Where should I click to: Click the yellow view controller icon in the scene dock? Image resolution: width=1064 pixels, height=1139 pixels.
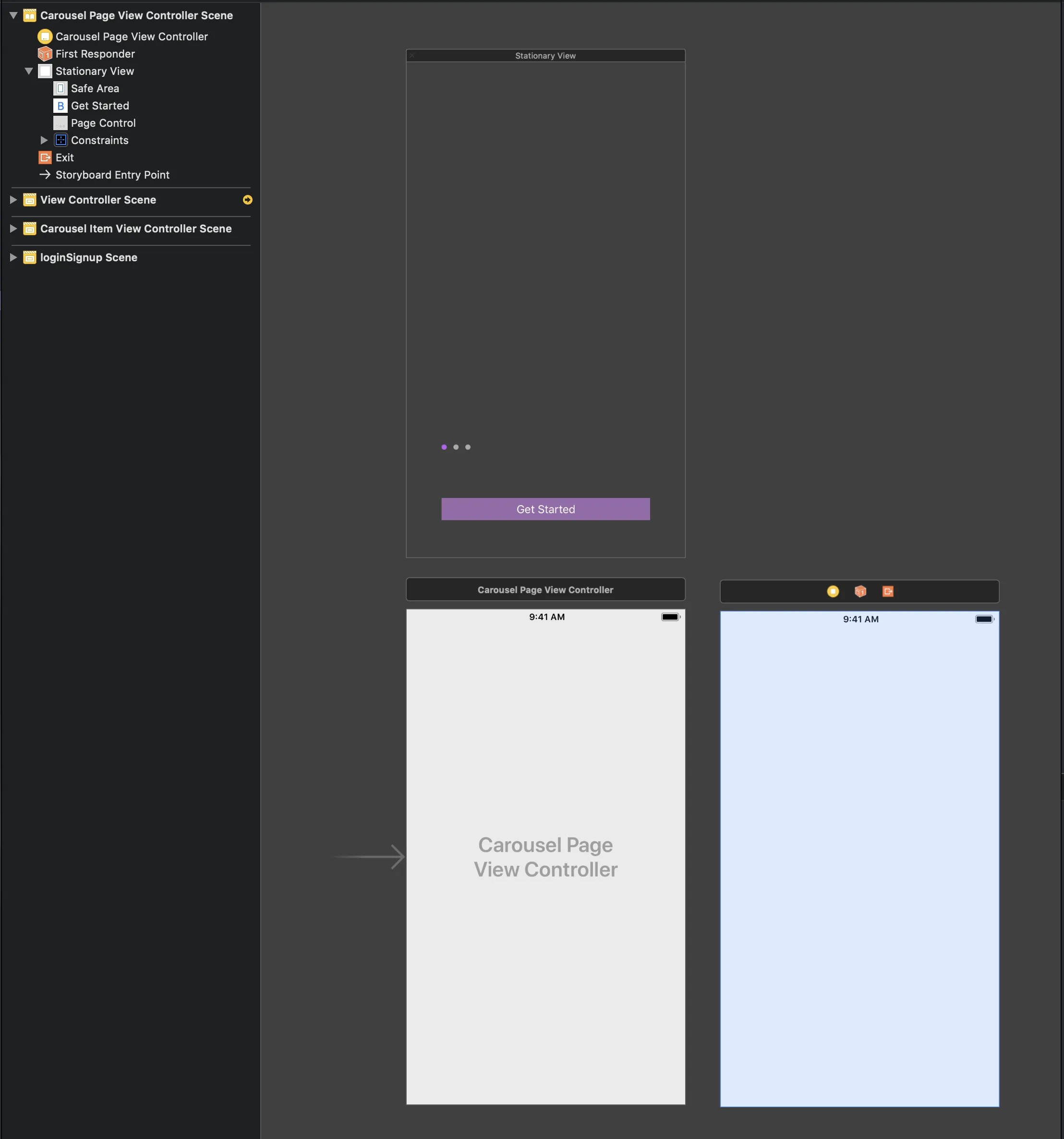pos(833,591)
